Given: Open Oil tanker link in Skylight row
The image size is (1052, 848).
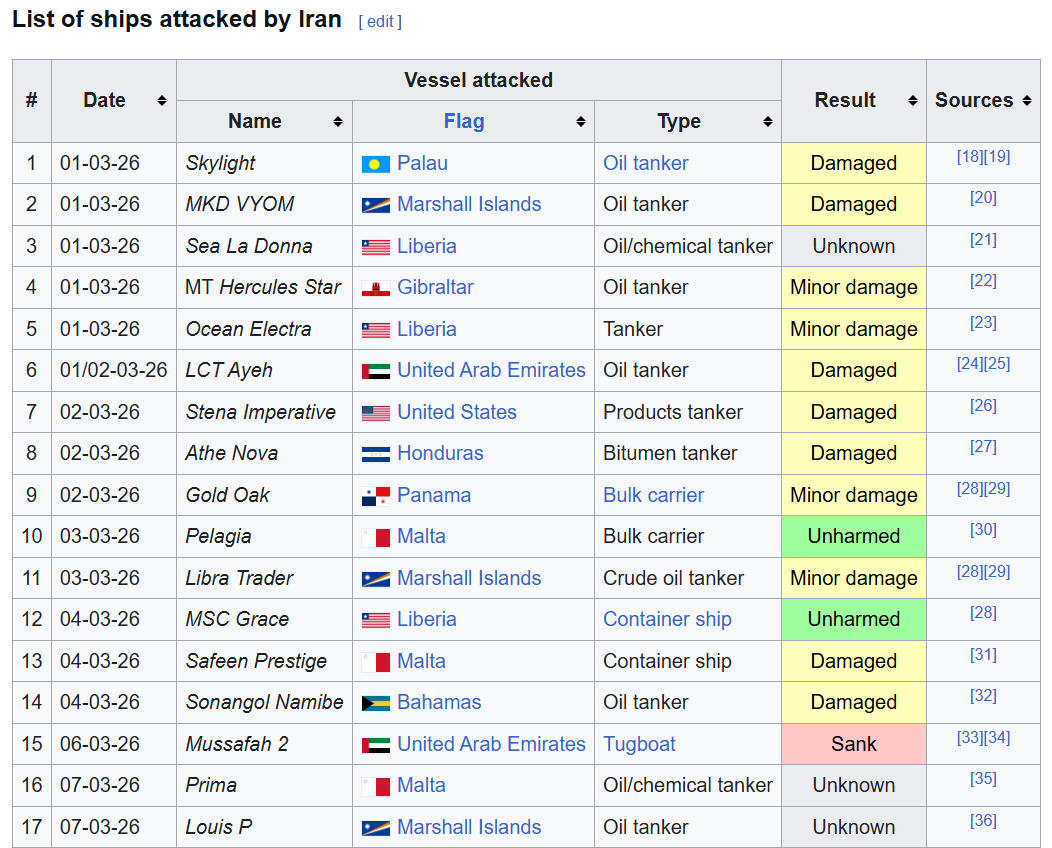Looking at the screenshot, I should tap(645, 163).
